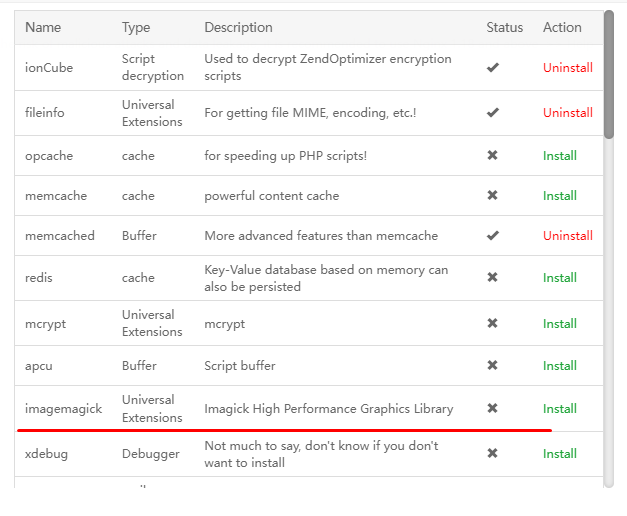Install the opcache extension
The image size is (627, 516).
coord(559,156)
